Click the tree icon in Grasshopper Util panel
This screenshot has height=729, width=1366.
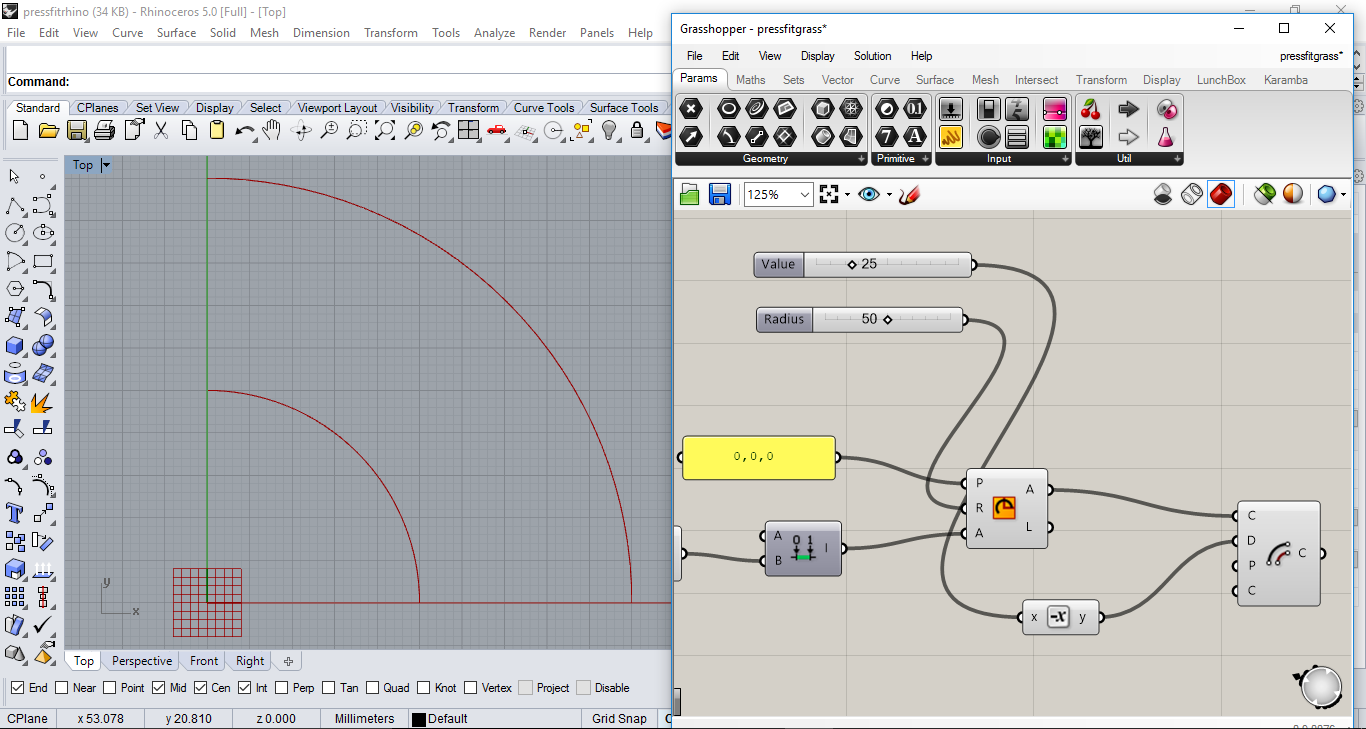coord(1091,136)
